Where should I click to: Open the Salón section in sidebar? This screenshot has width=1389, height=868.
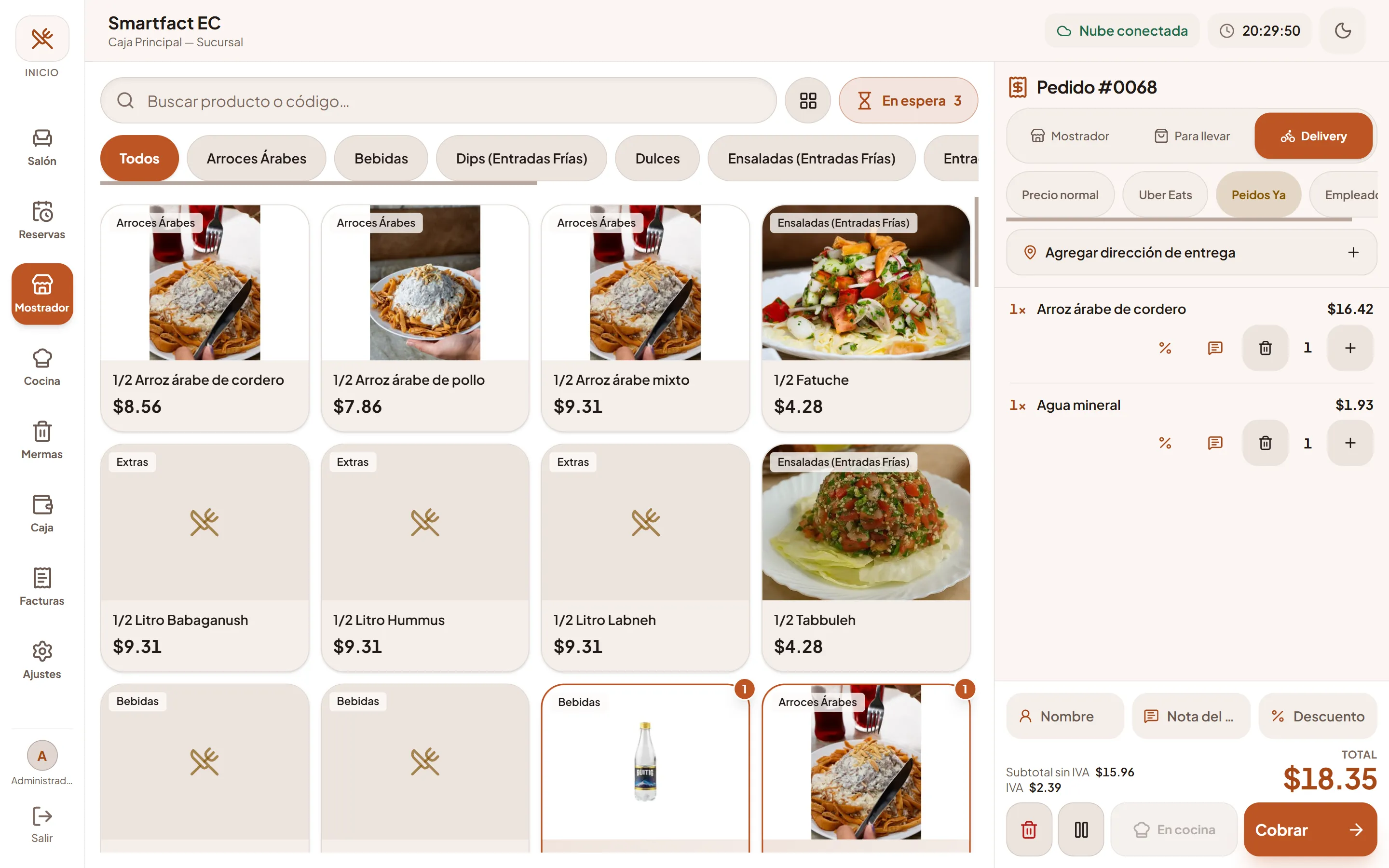coord(42,148)
